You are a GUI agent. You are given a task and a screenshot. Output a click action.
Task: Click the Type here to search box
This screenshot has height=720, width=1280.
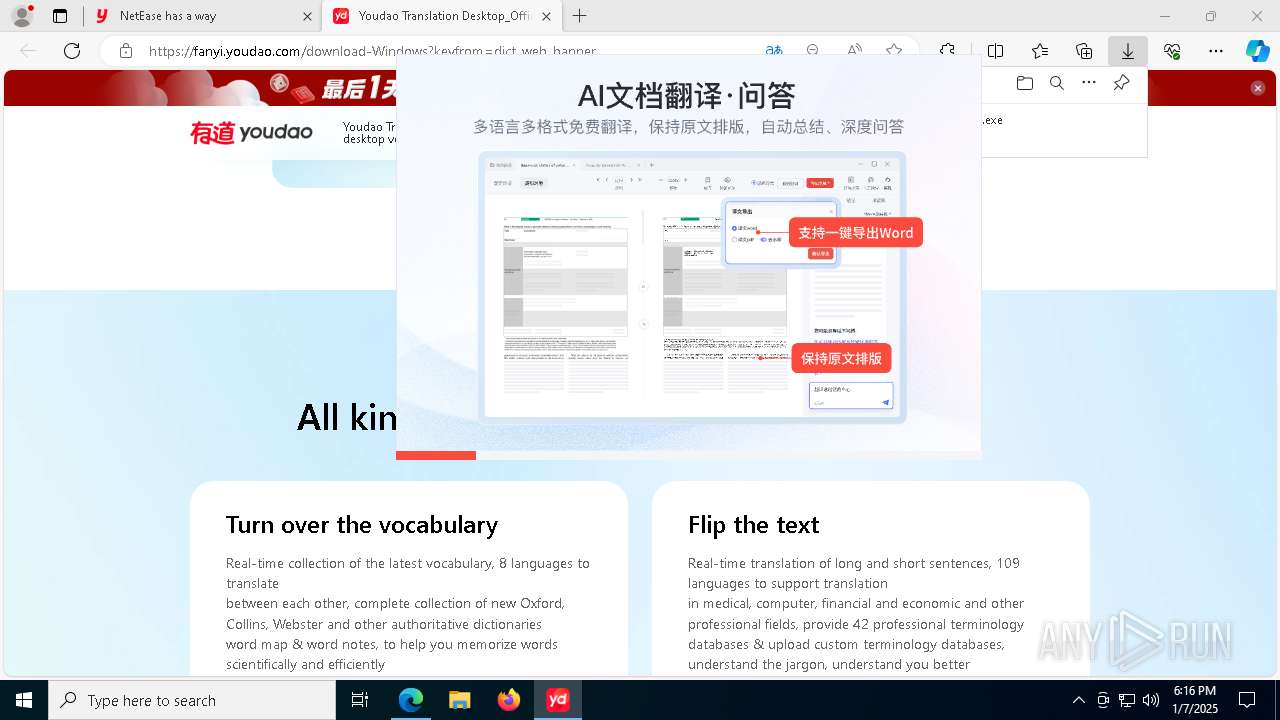(192, 700)
